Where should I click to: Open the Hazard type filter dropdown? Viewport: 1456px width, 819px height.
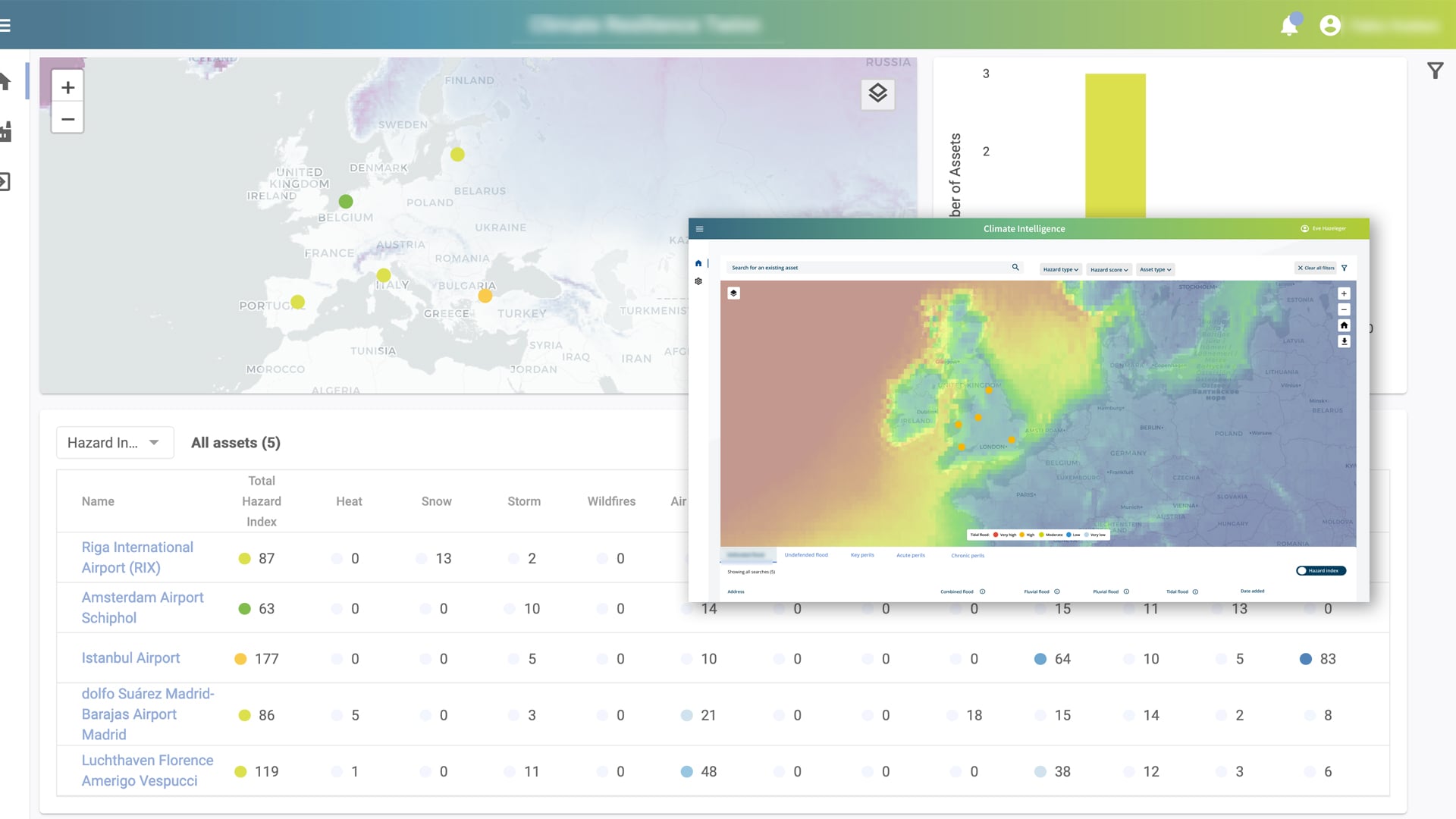point(1060,269)
